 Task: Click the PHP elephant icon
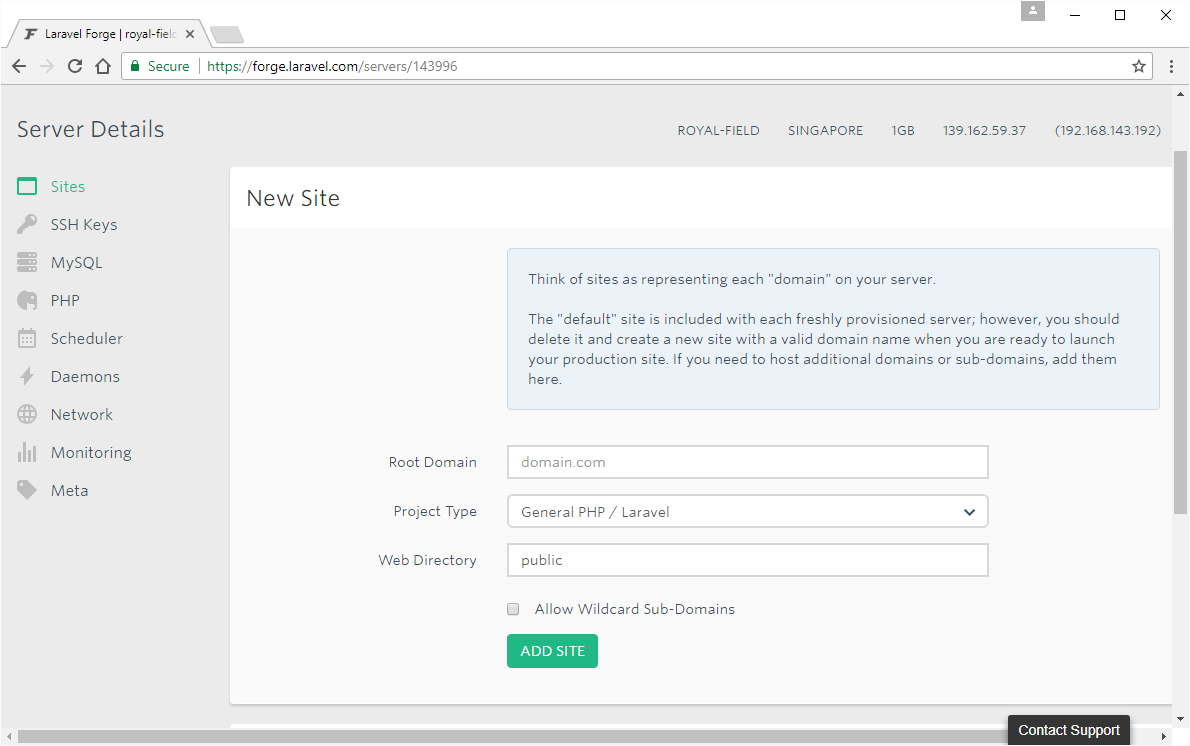click(27, 301)
